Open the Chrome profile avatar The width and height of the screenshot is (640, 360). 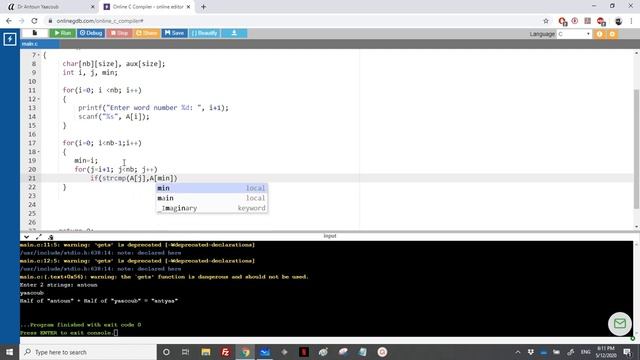(618, 21)
